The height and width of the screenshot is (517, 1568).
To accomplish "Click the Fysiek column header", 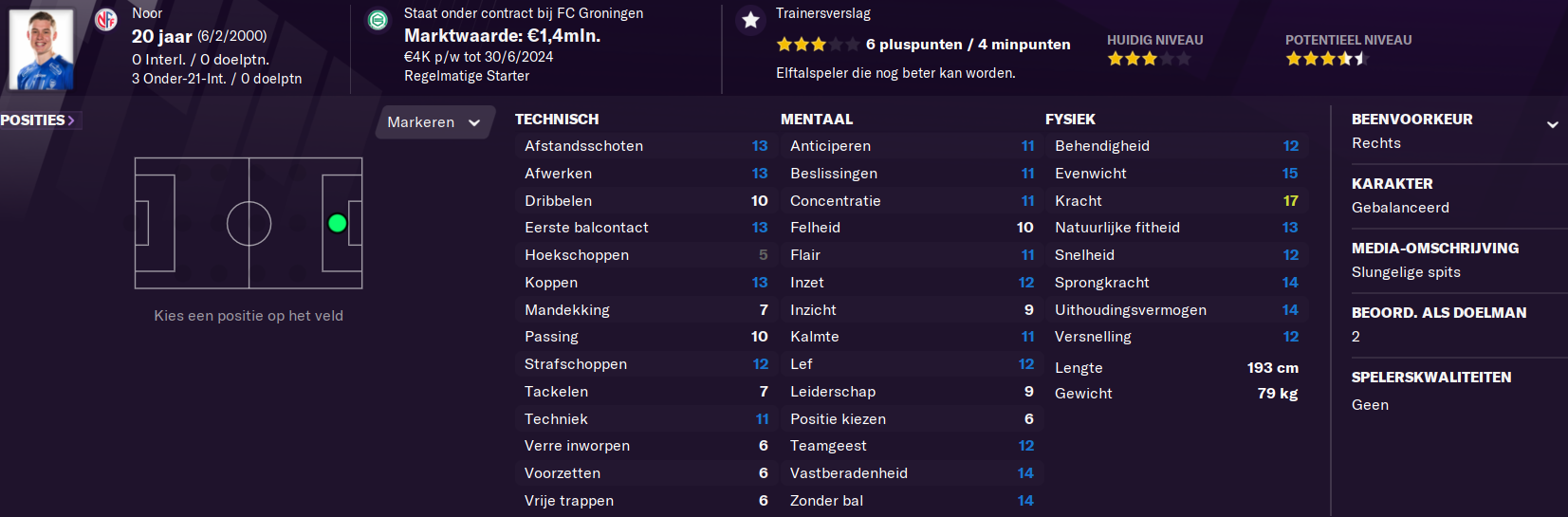I will pos(1070,120).
